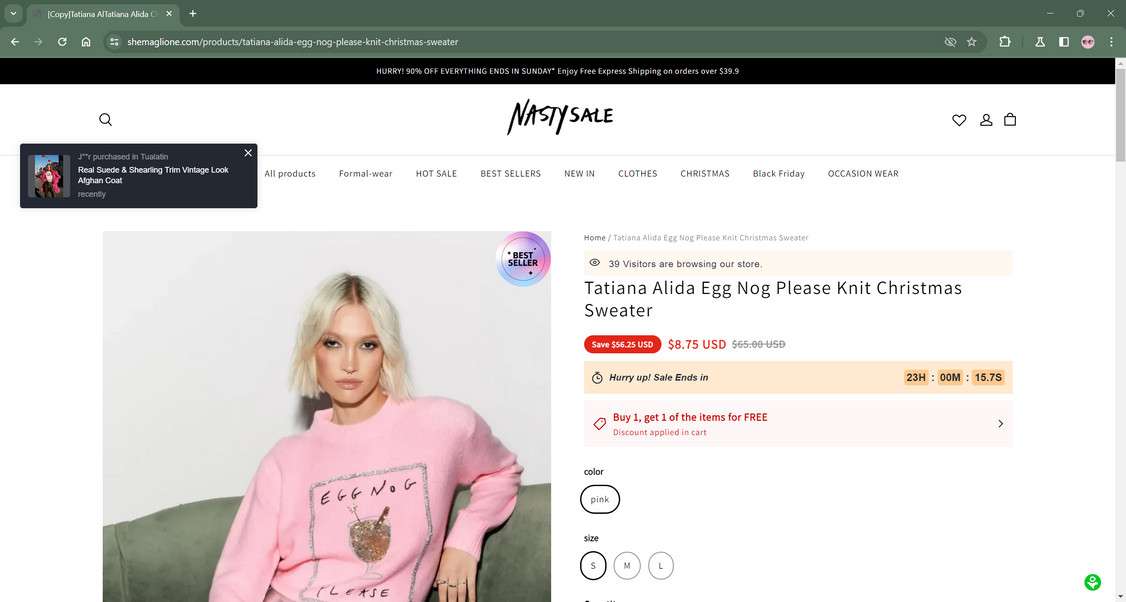Image resolution: width=1126 pixels, height=602 pixels.
Task: Open the browser profile avatar menu
Action: coord(1088,41)
